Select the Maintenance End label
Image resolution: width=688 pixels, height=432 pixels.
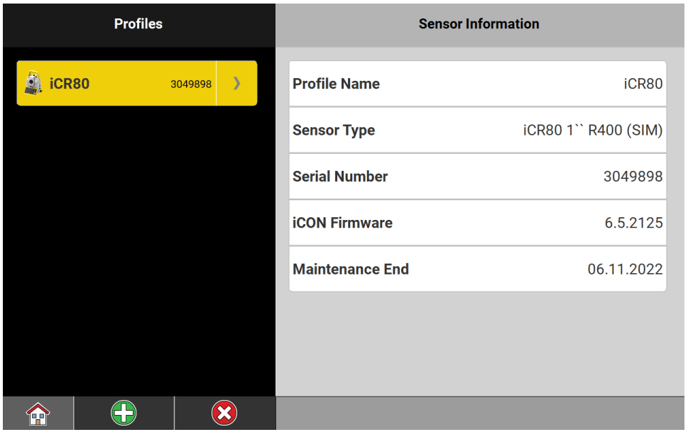(x=350, y=269)
